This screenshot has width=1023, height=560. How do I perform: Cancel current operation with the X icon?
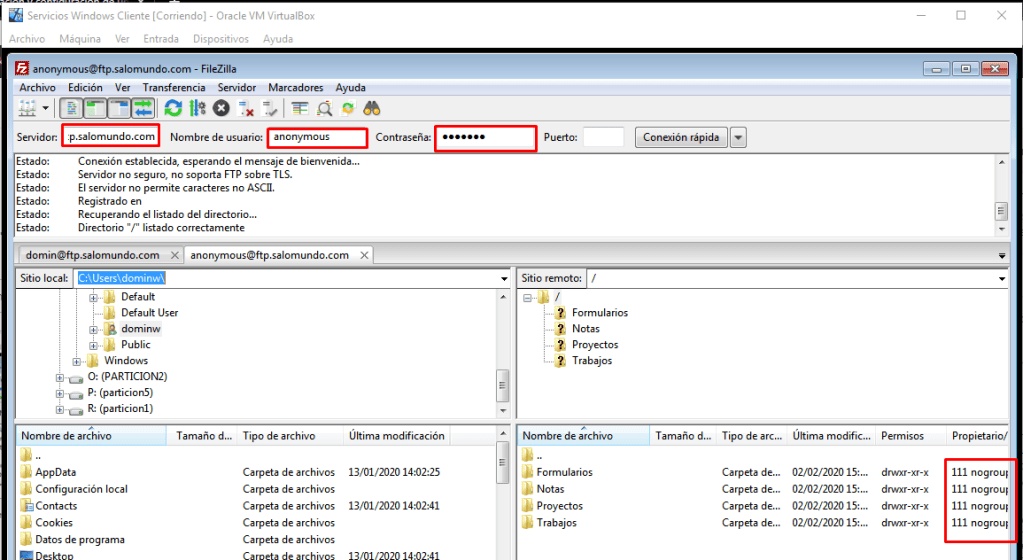point(221,108)
